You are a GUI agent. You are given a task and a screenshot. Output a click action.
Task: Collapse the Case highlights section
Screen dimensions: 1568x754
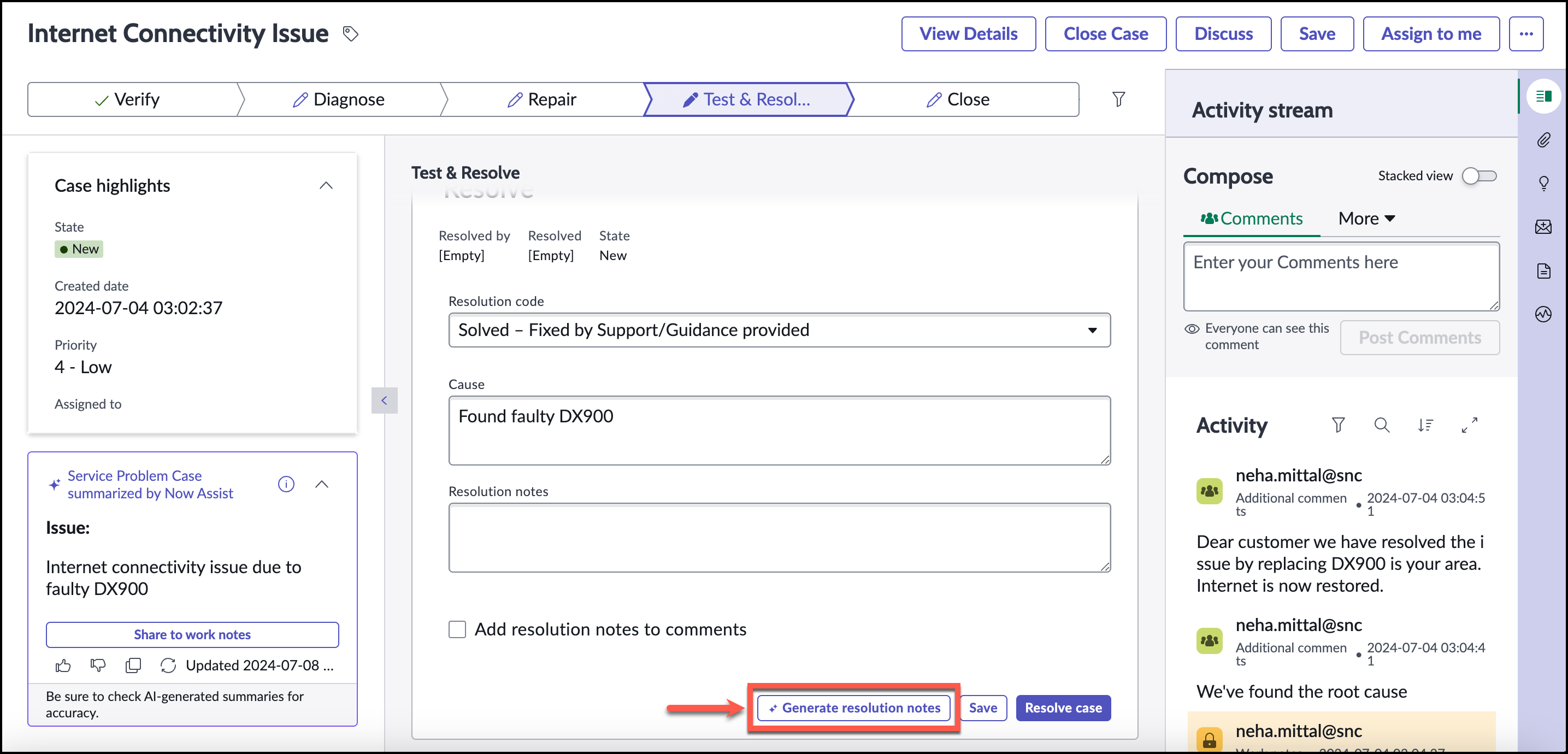(326, 186)
